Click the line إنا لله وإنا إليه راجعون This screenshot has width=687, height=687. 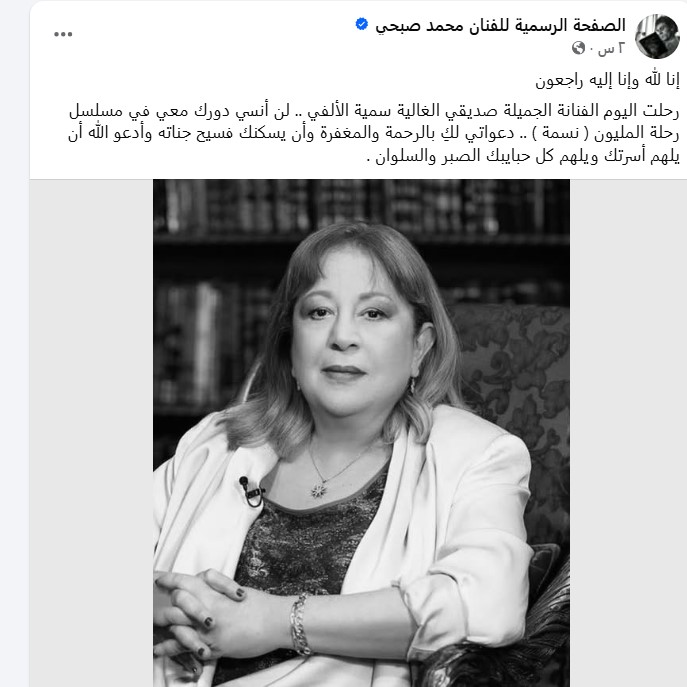(x=607, y=80)
